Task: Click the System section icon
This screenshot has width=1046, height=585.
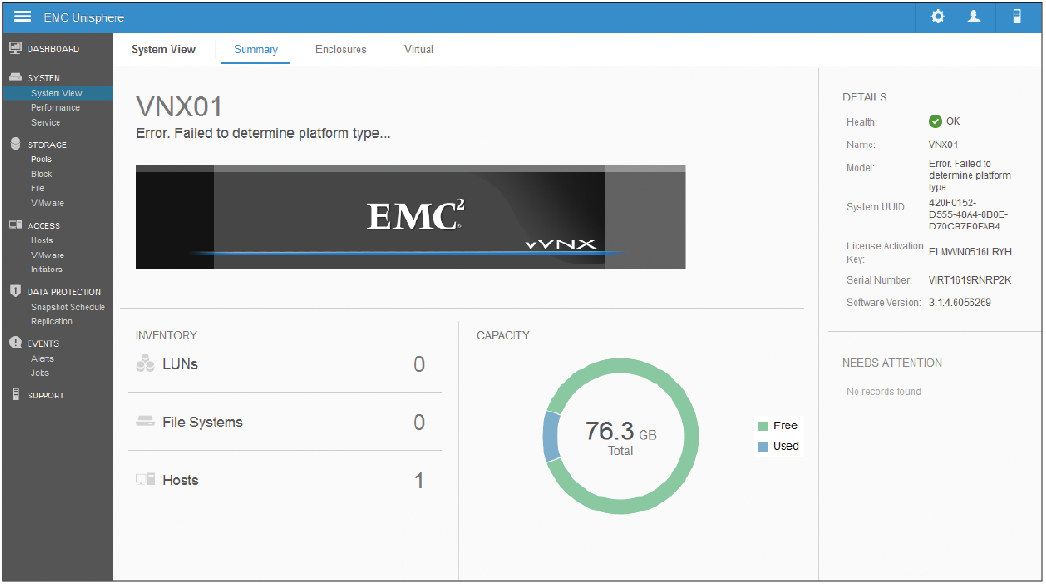Action: point(15,77)
